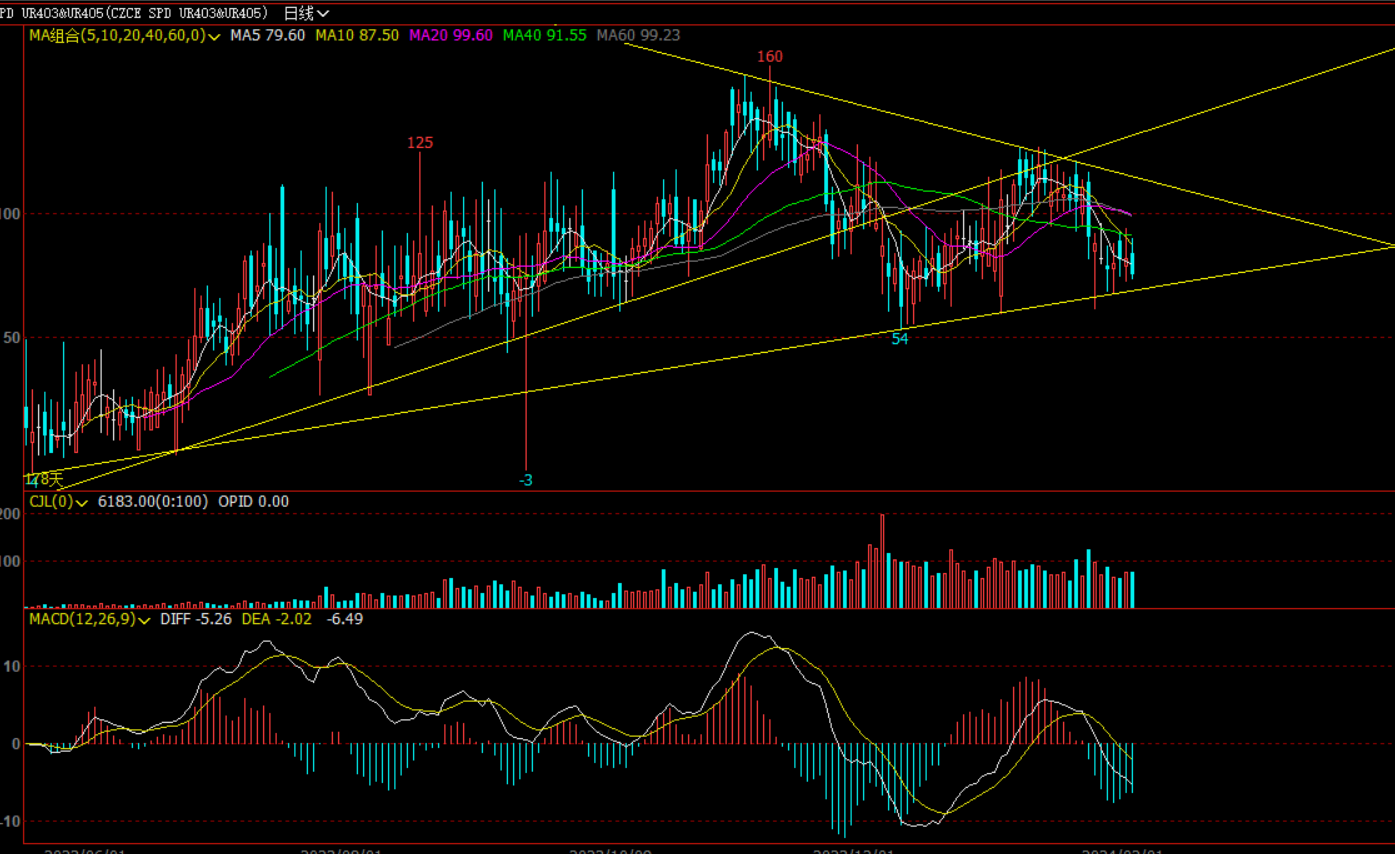1395x854 pixels.
Task: Click the MA5 79.60 label
Action: (x=267, y=35)
